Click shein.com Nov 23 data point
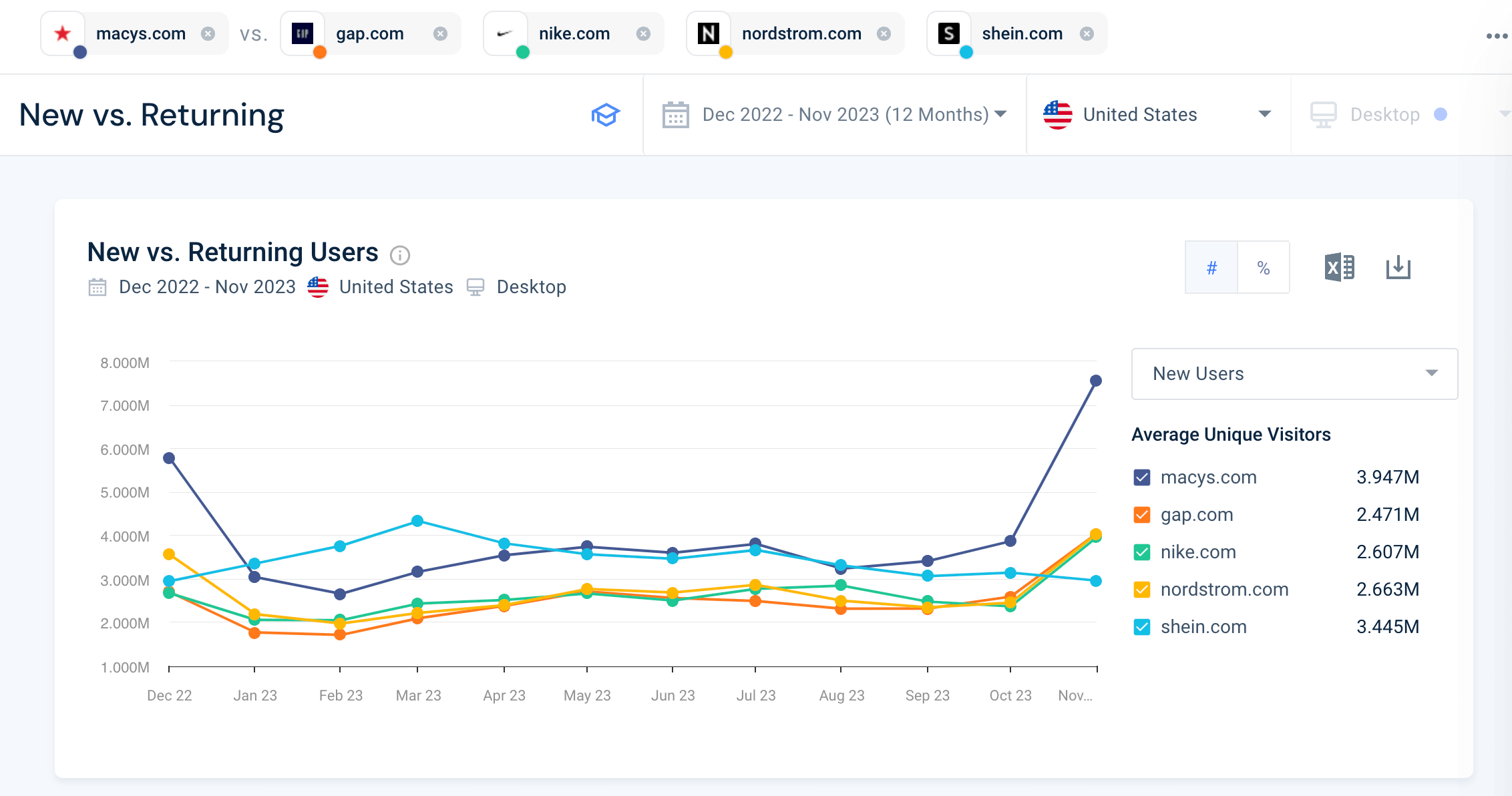1512x796 pixels. click(x=1096, y=581)
